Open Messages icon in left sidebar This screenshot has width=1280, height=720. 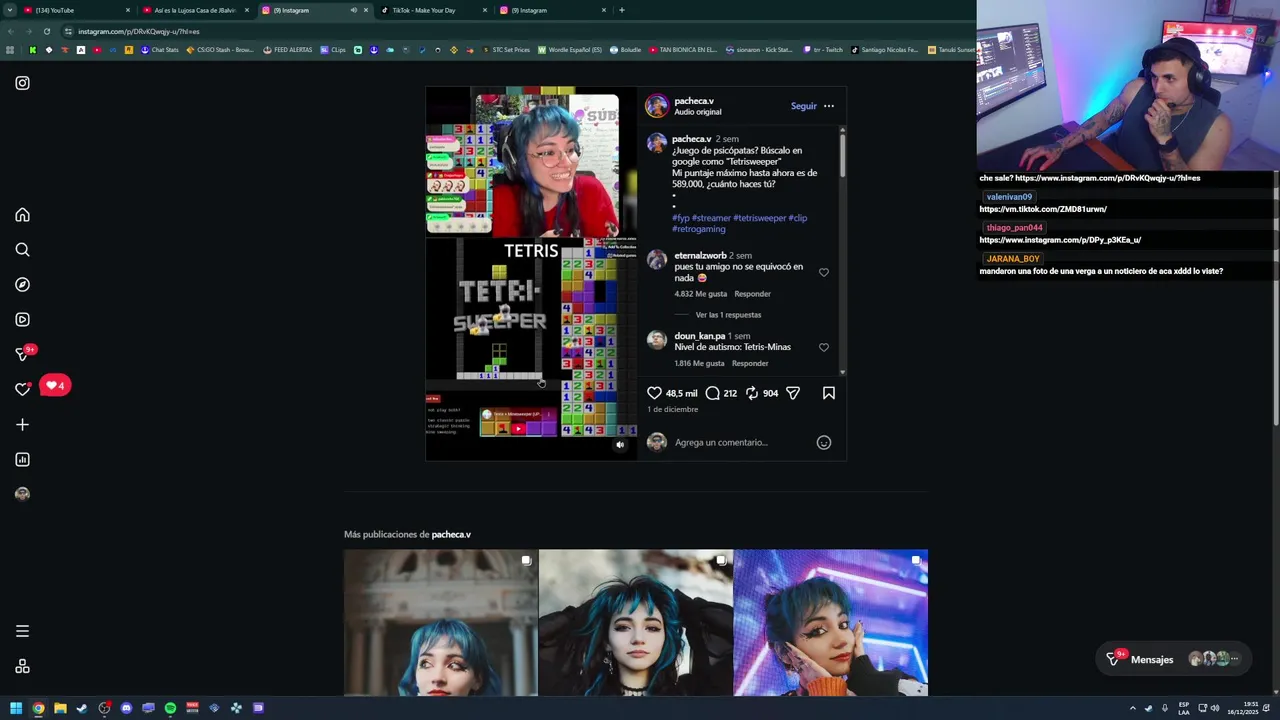point(22,354)
